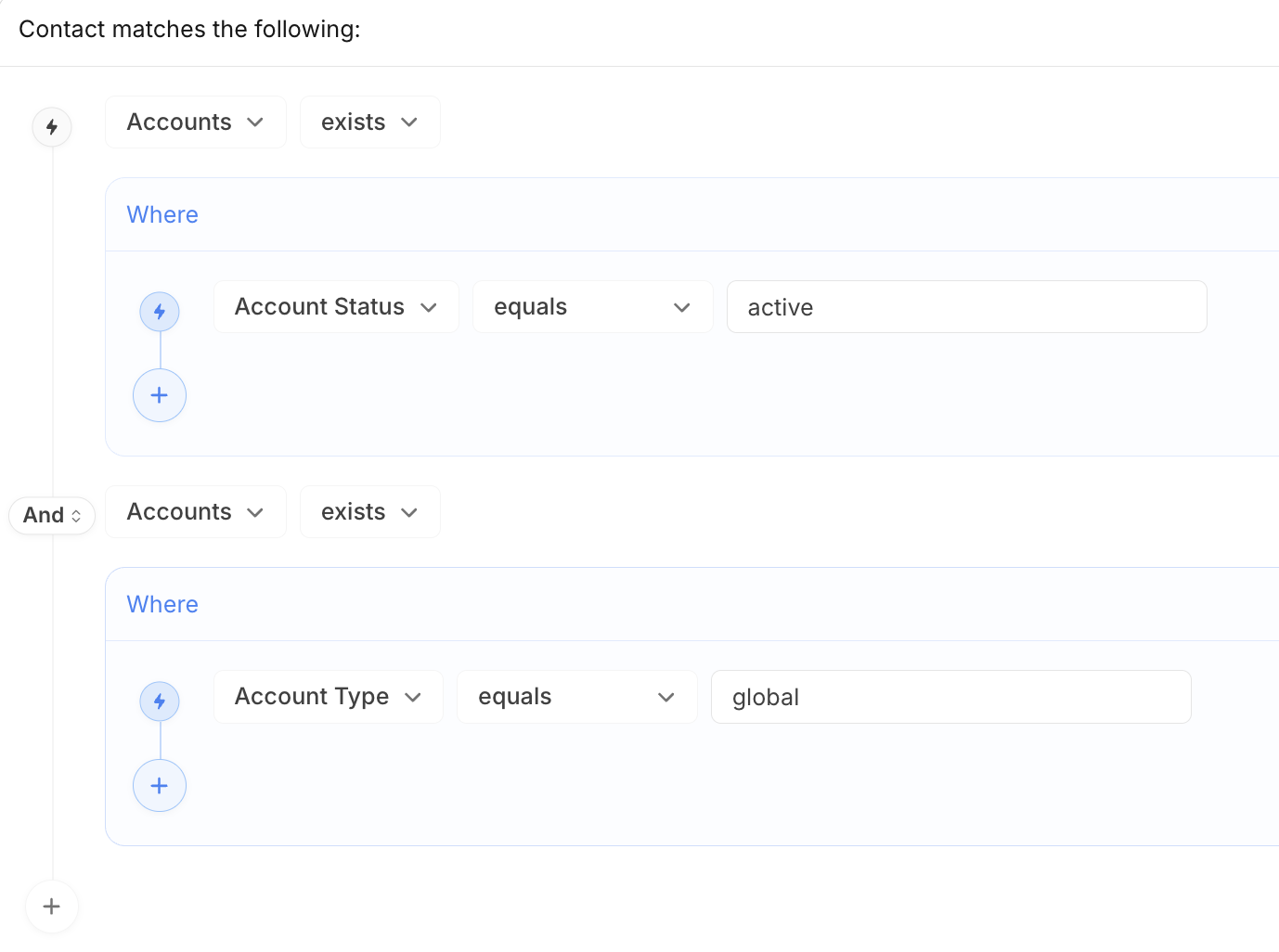Click the Where label above Account Status

click(x=162, y=214)
